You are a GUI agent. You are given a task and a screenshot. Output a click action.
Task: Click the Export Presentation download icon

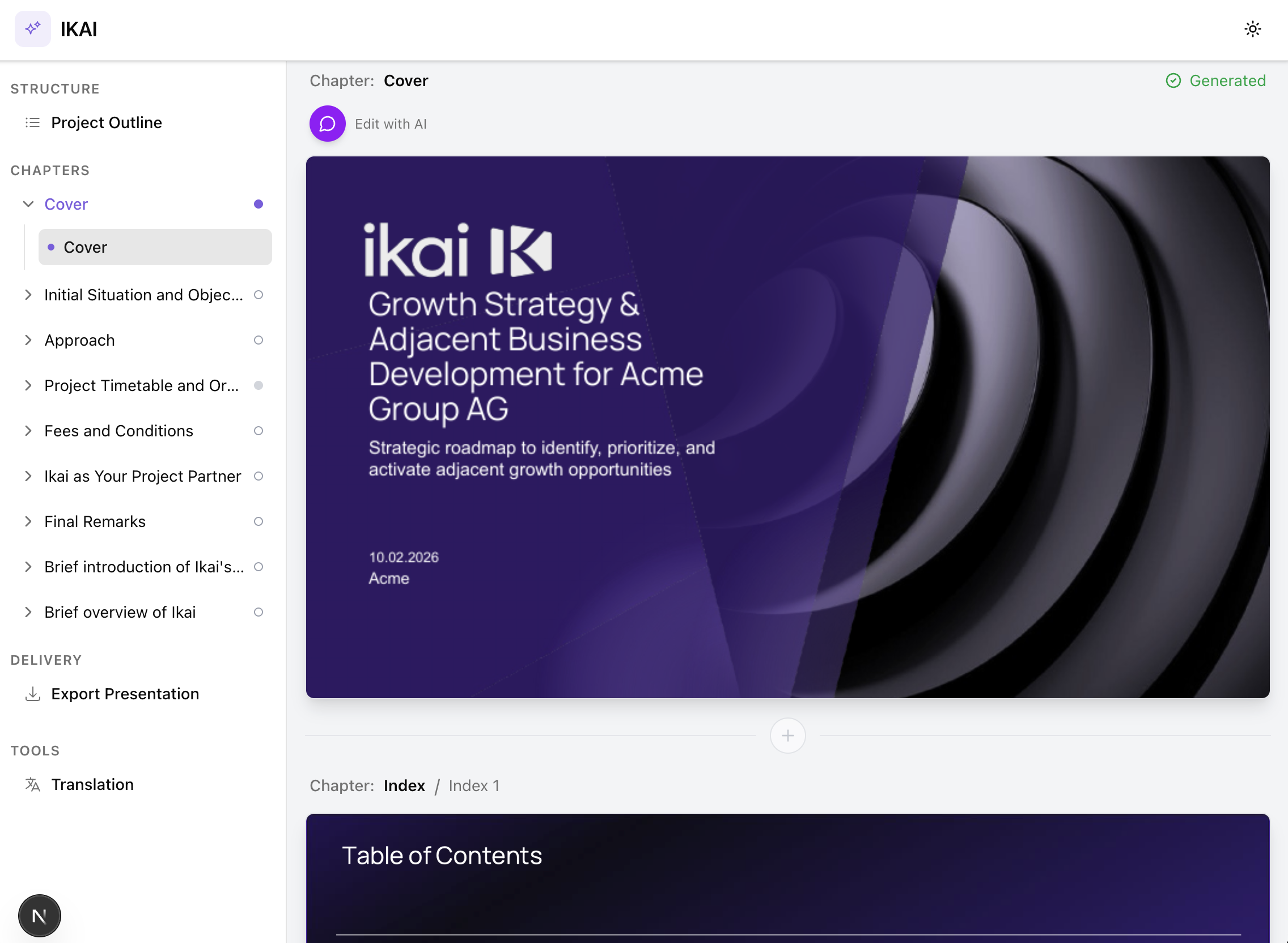[32, 694]
